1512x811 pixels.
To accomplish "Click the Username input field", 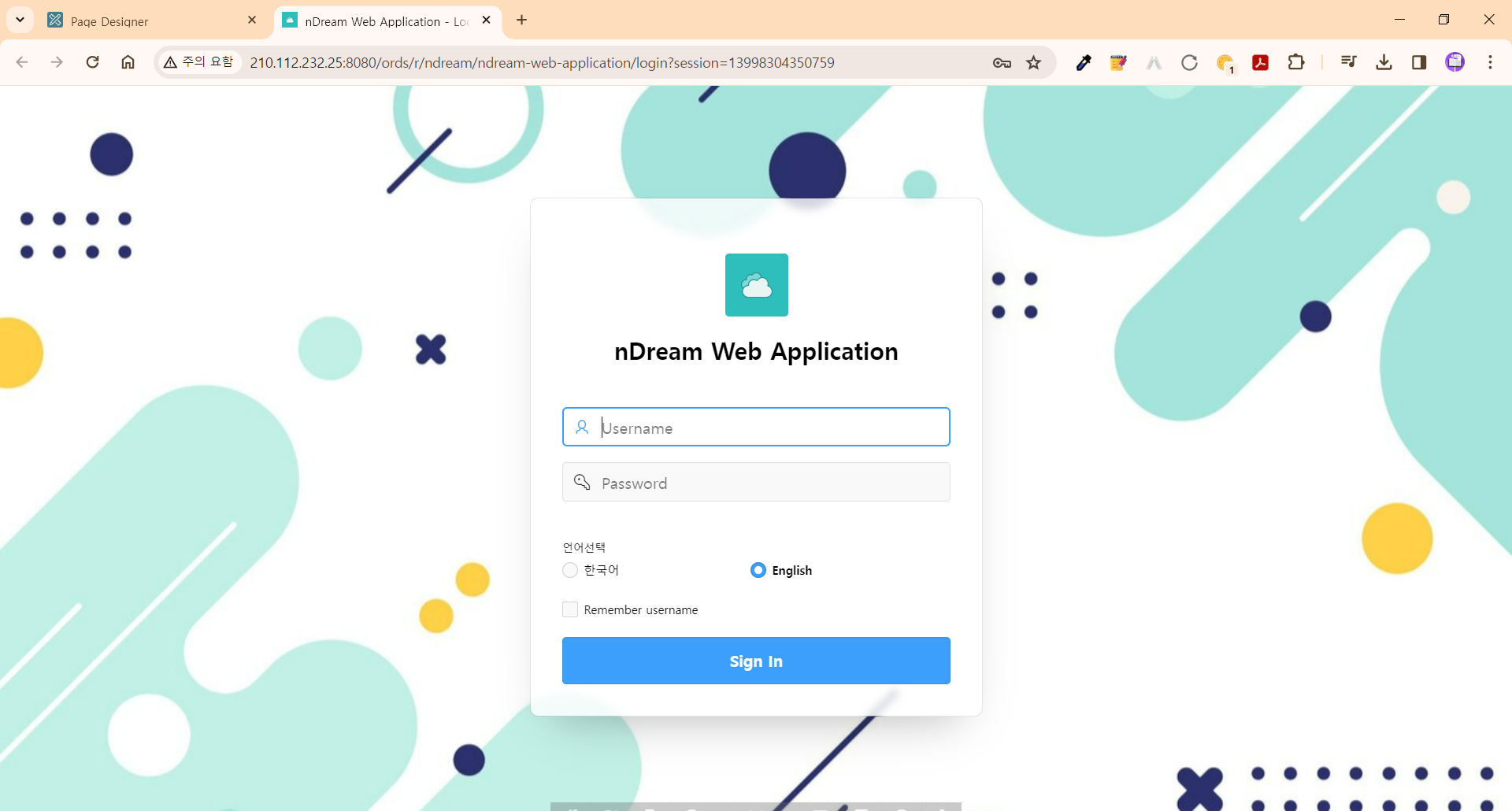I will click(x=756, y=427).
